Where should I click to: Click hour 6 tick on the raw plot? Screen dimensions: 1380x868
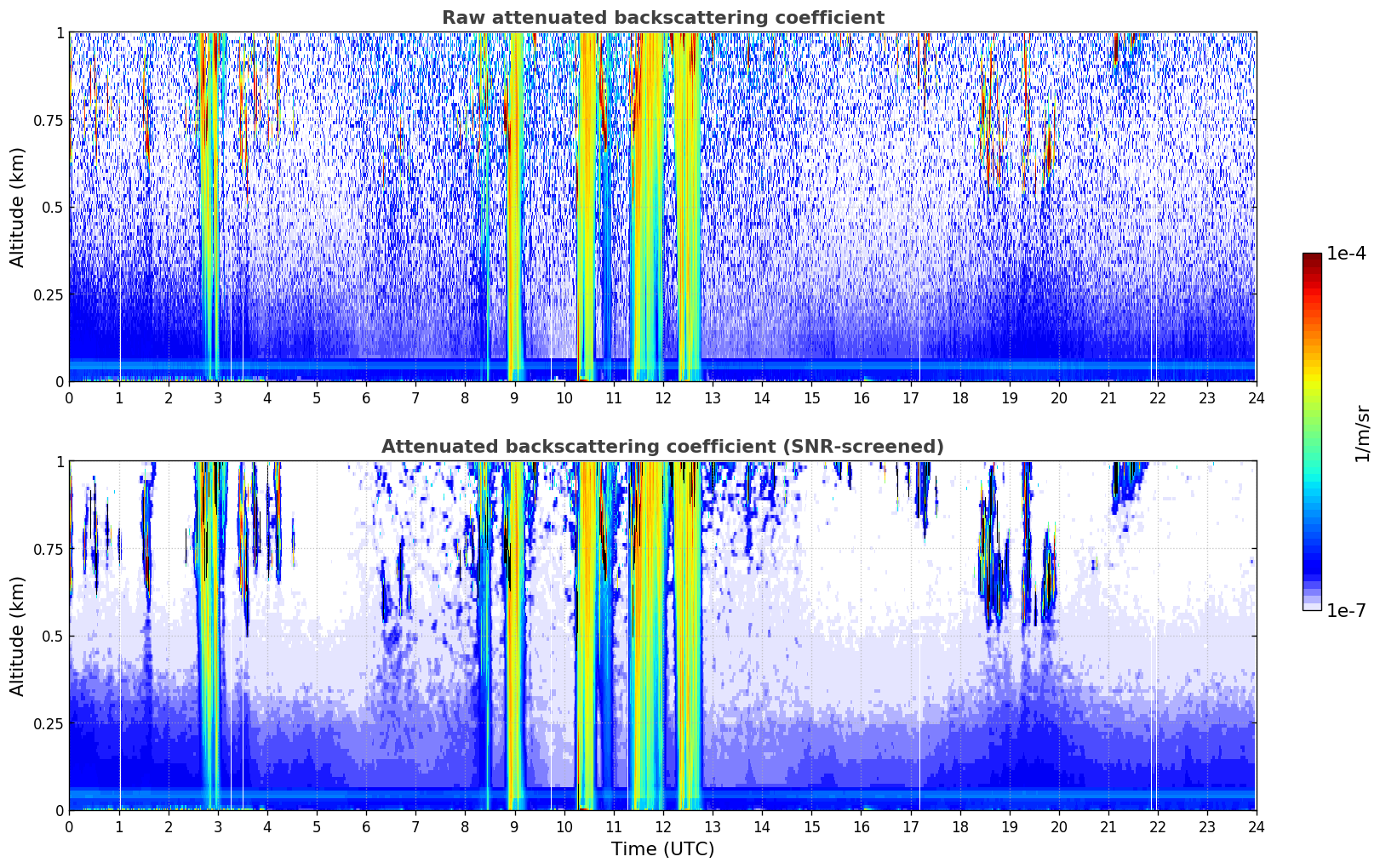366,397
